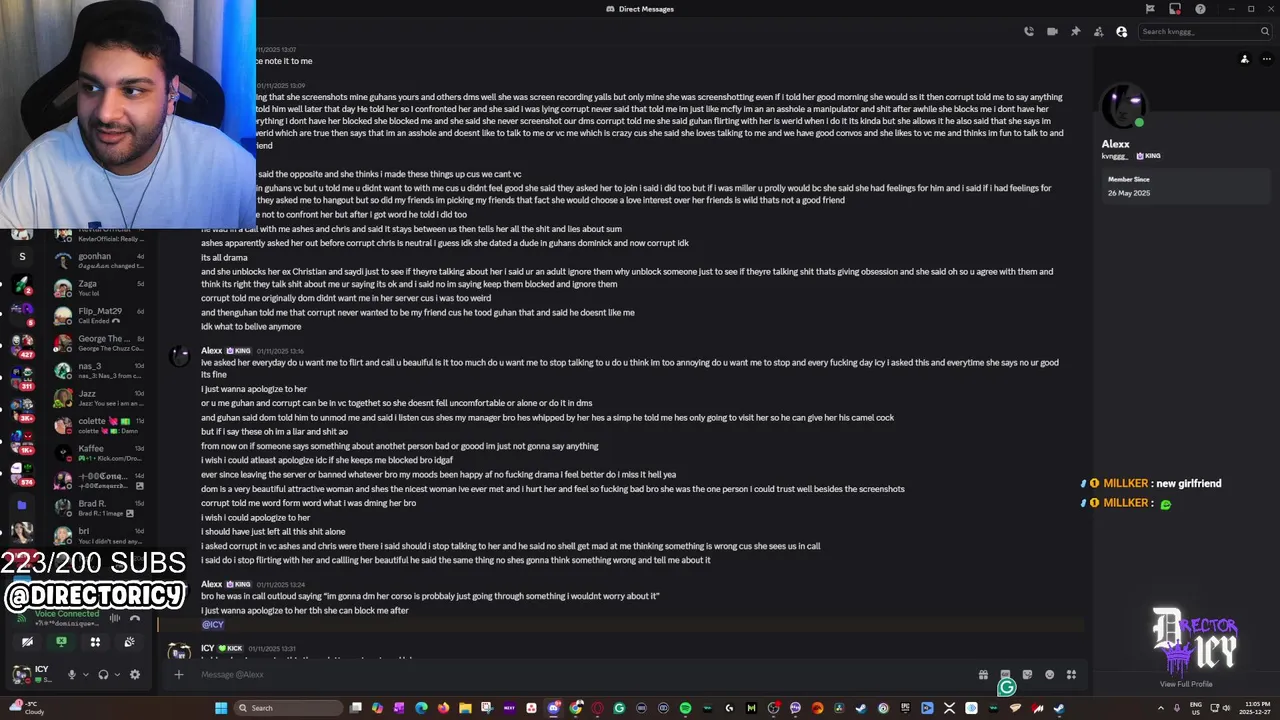Start a voice call with Alexx
Image resolution: width=1280 pixels, height=720 pixels.
coord(1028,32)
